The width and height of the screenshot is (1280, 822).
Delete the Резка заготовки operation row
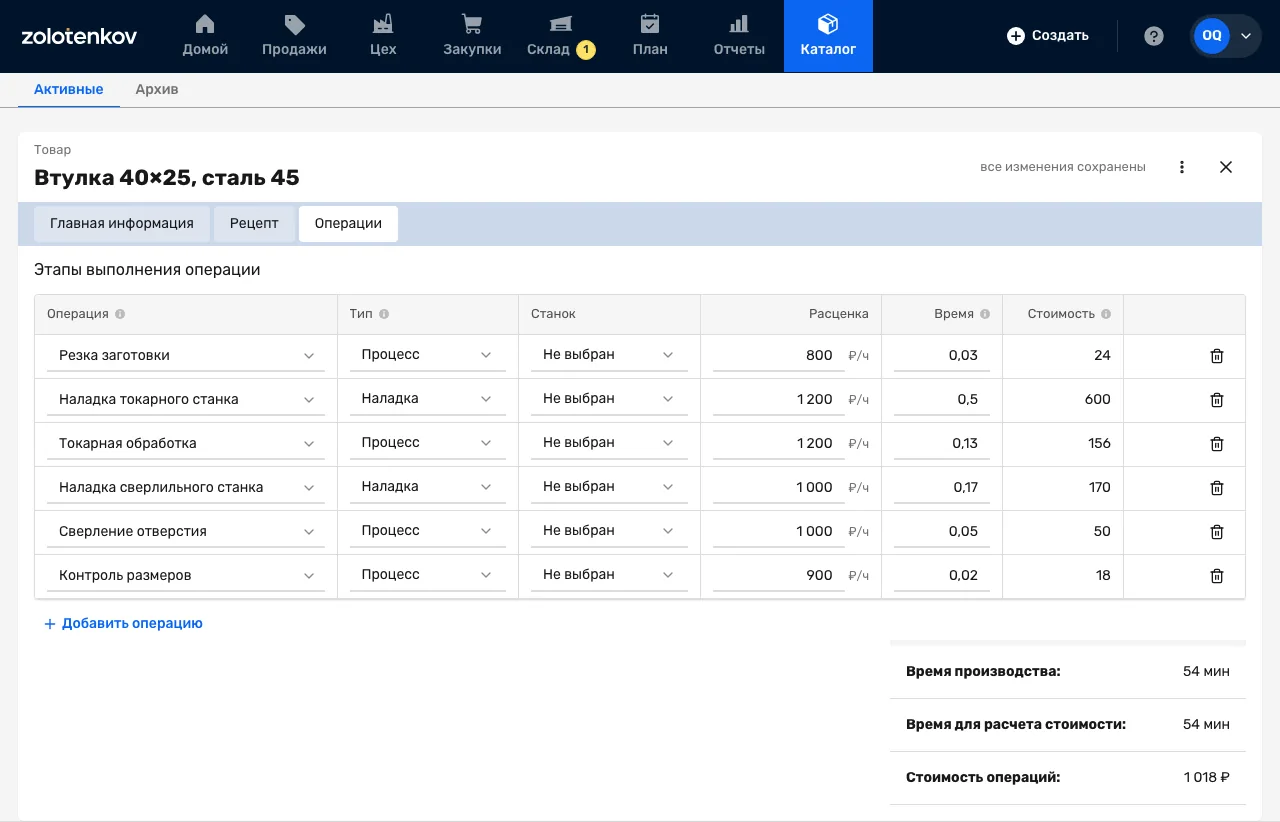[x=1217, y=356]
